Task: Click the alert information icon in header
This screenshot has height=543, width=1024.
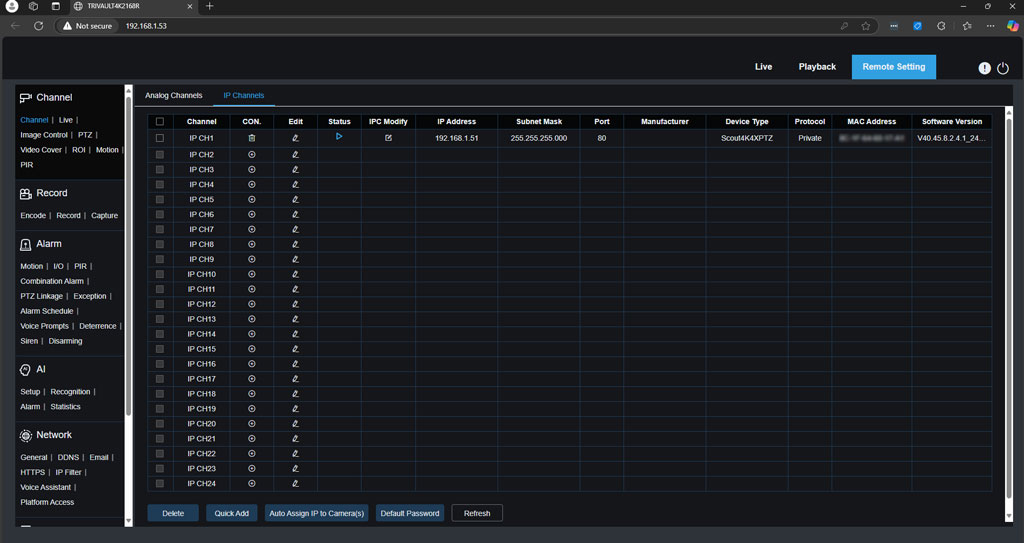Action: coord(984,68)
